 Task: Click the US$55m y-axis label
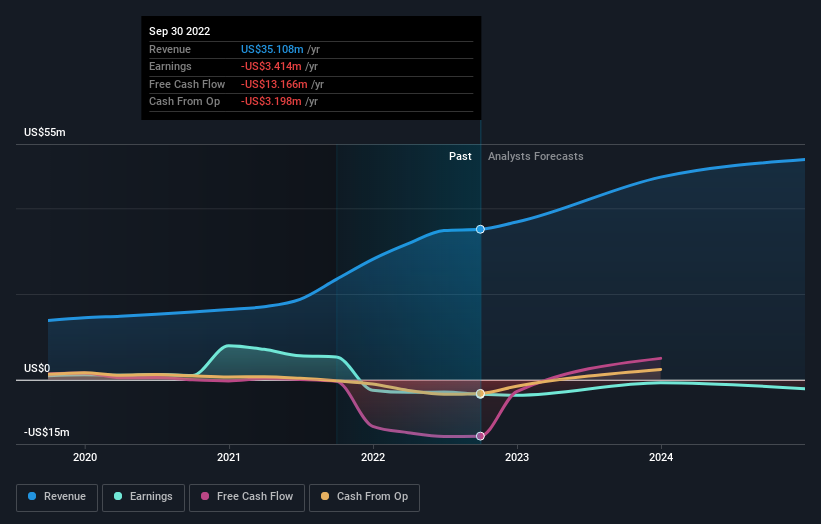coord(45,132)
